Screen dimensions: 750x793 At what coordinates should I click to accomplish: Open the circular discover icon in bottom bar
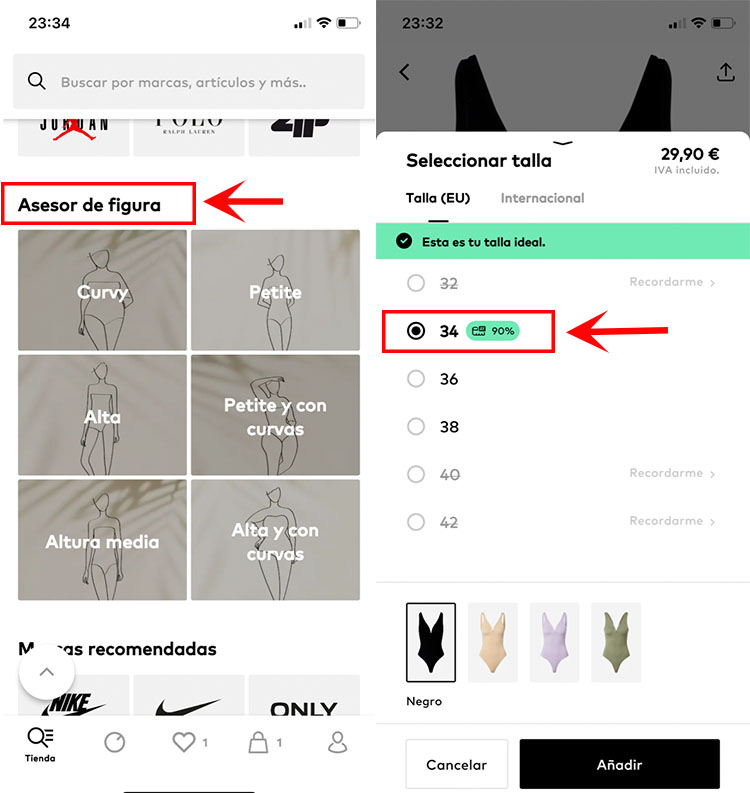point(115,742)
